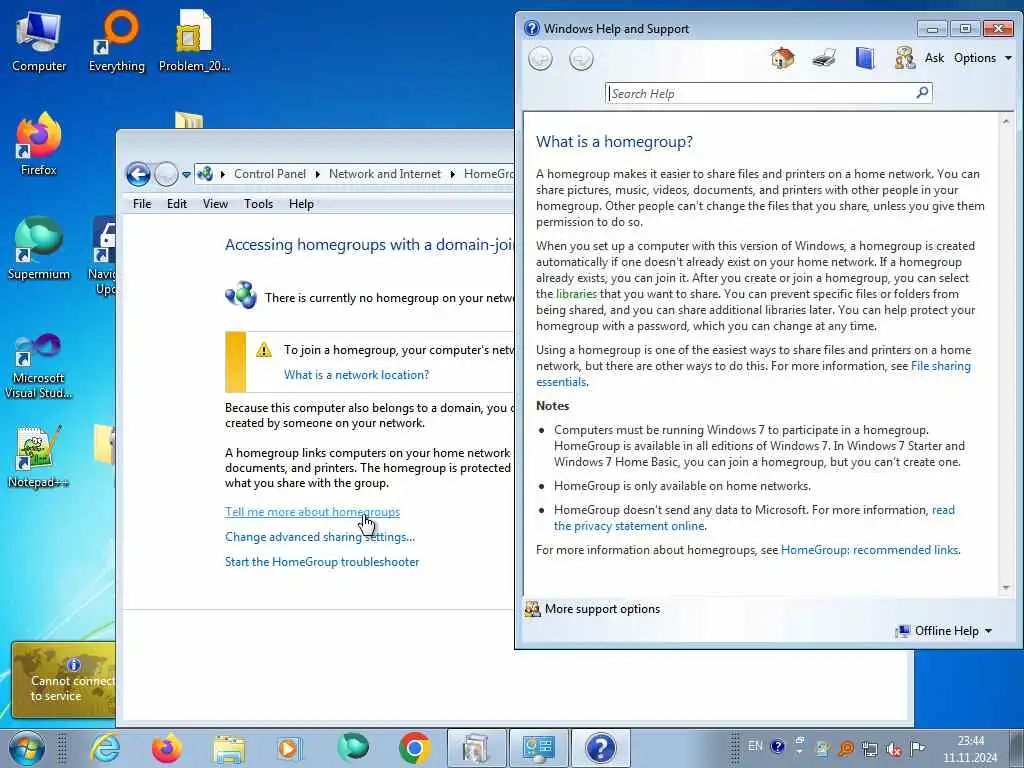Click the Control Panel breadcrumb
This screenshot has width=1024, height=768.
(x=270, y=174)
